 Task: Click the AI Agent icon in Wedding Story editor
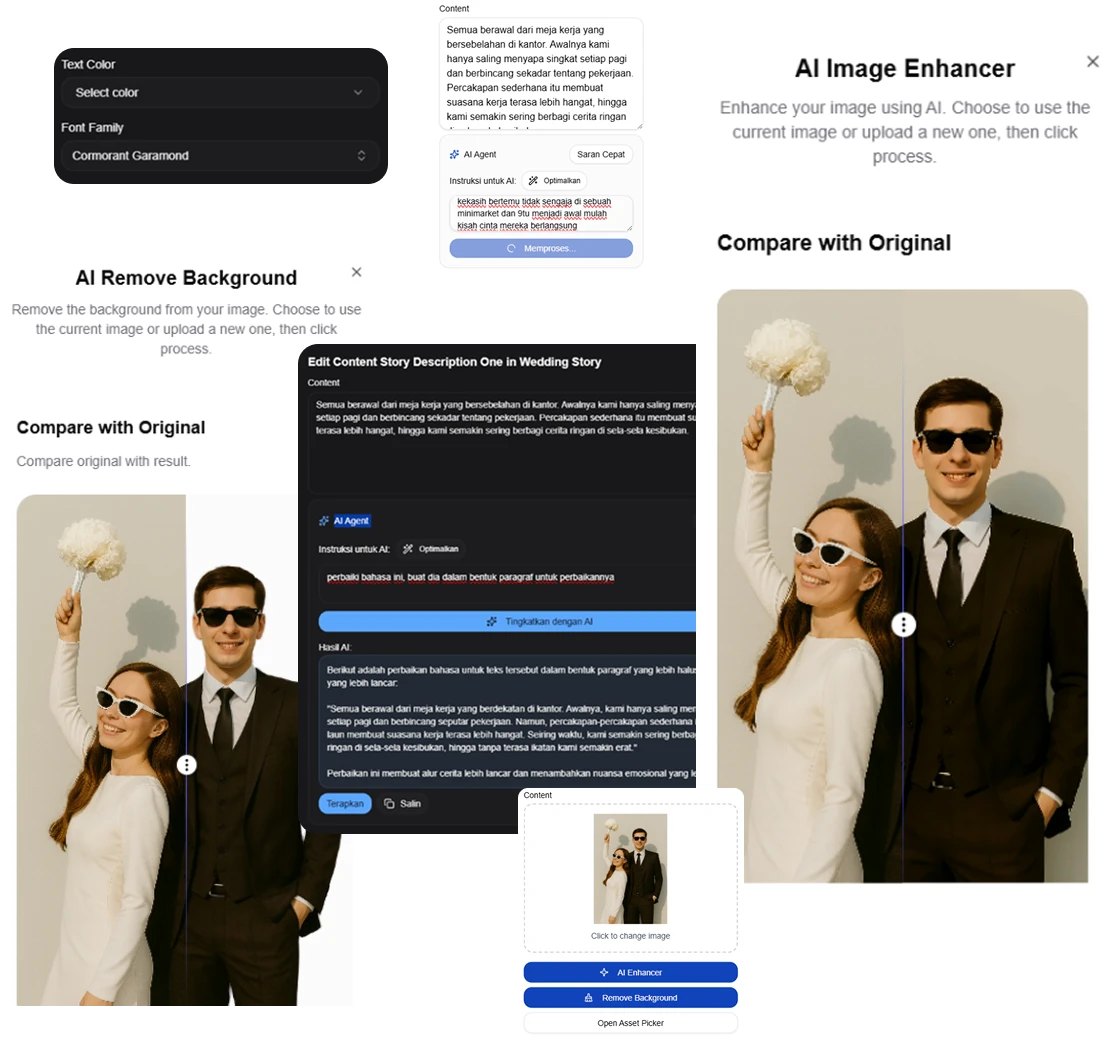click(x=324, y=521)
